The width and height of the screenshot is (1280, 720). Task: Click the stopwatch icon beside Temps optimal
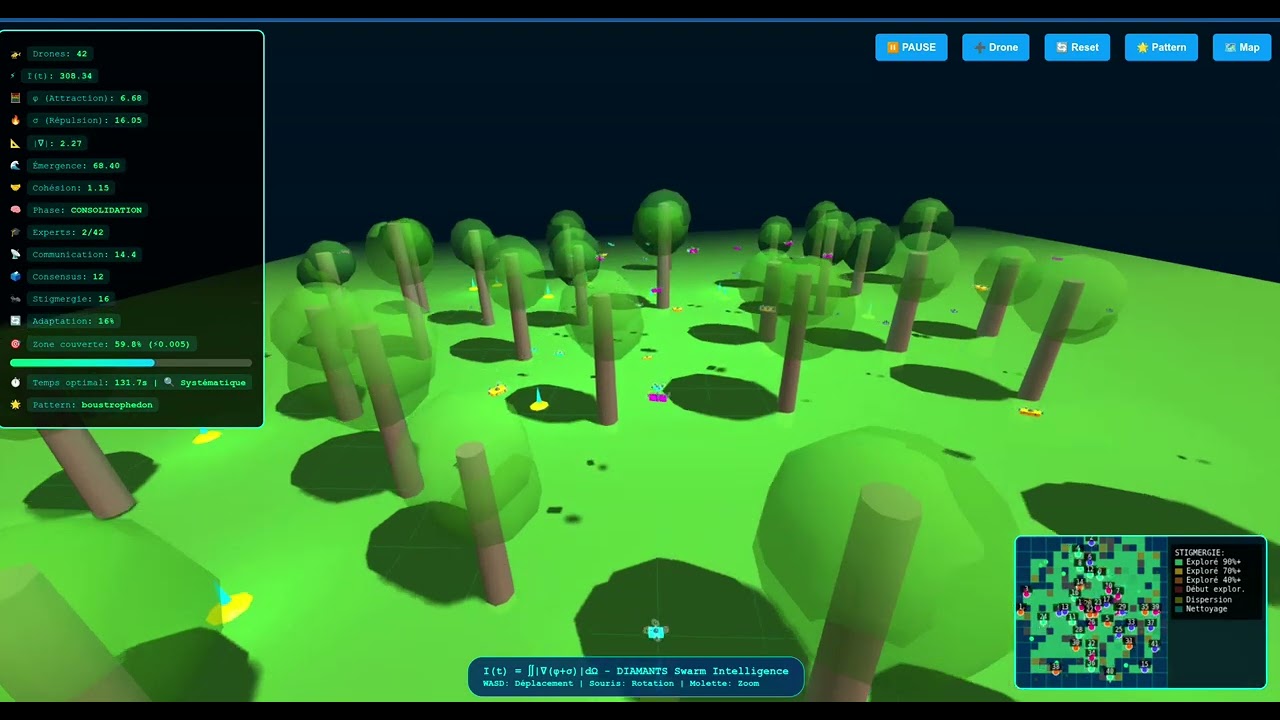[15, 382]
